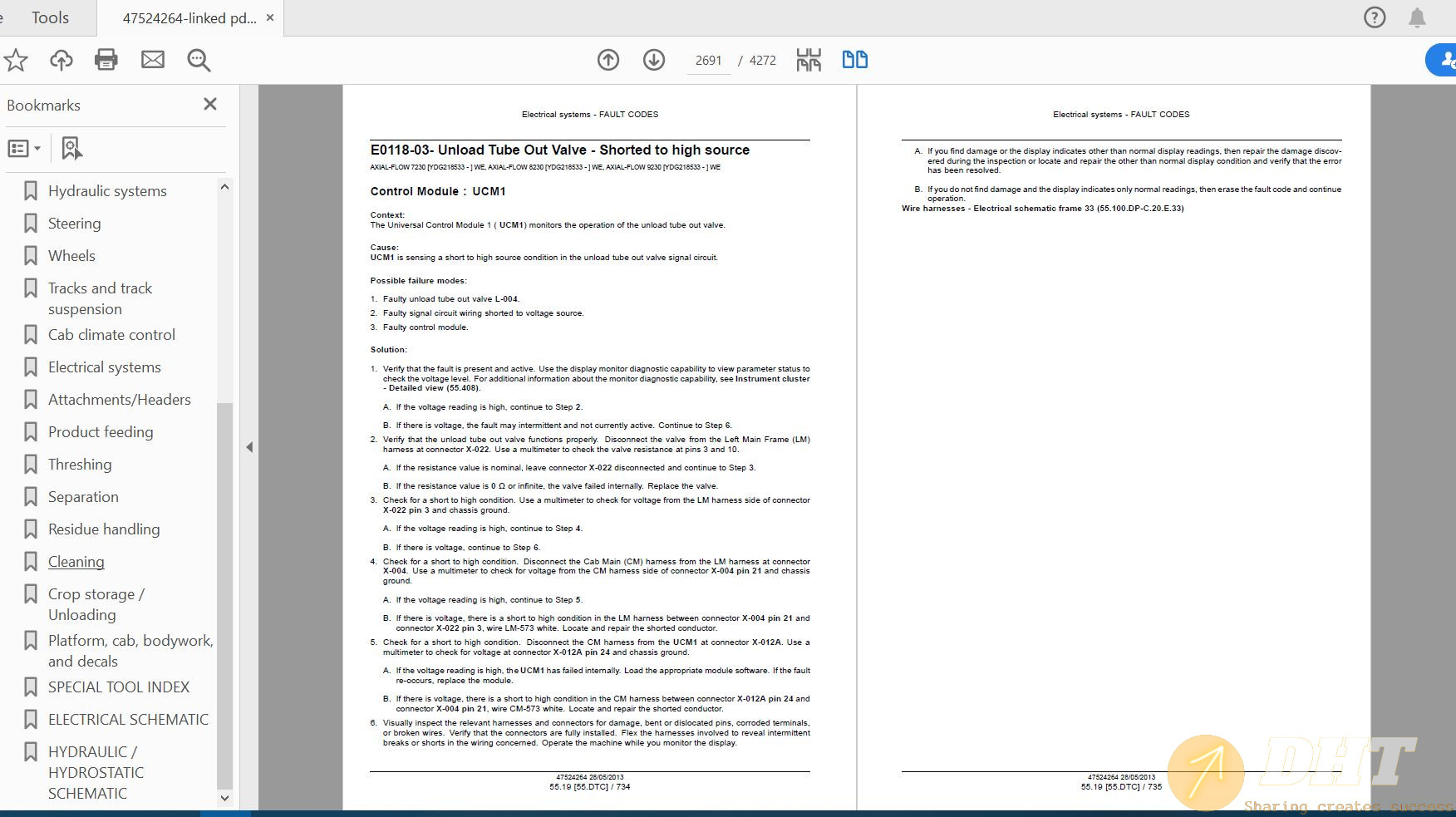Open the Residue handling bookmark
Image resolution: width=1456 pixels, height=817 pixels.
104,529
